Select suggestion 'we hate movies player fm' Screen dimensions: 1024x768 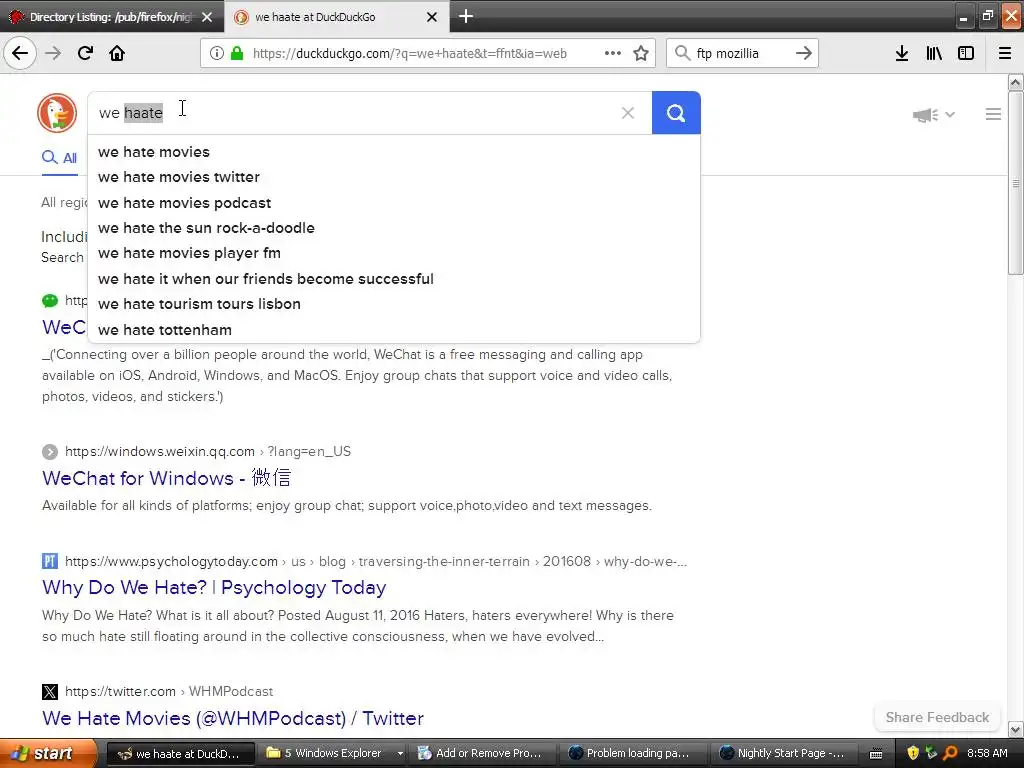[x=394, y=253]
